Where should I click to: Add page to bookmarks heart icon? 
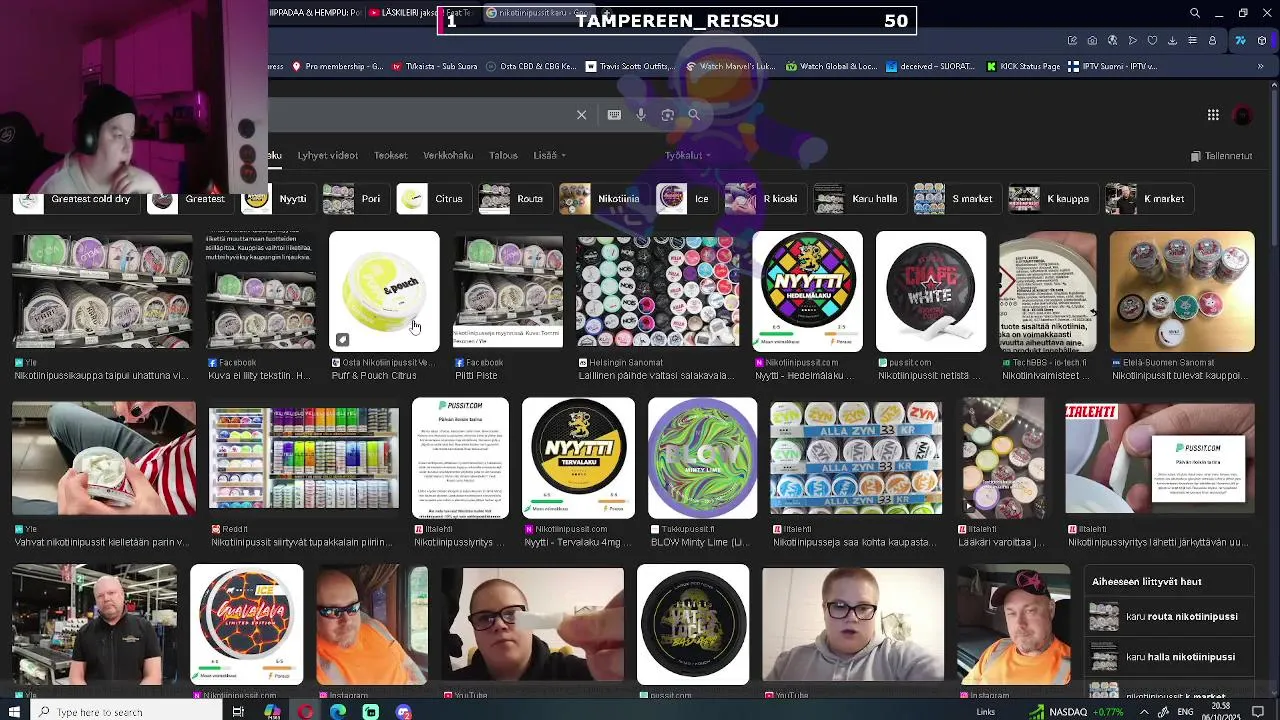(x=1152, y=41)
